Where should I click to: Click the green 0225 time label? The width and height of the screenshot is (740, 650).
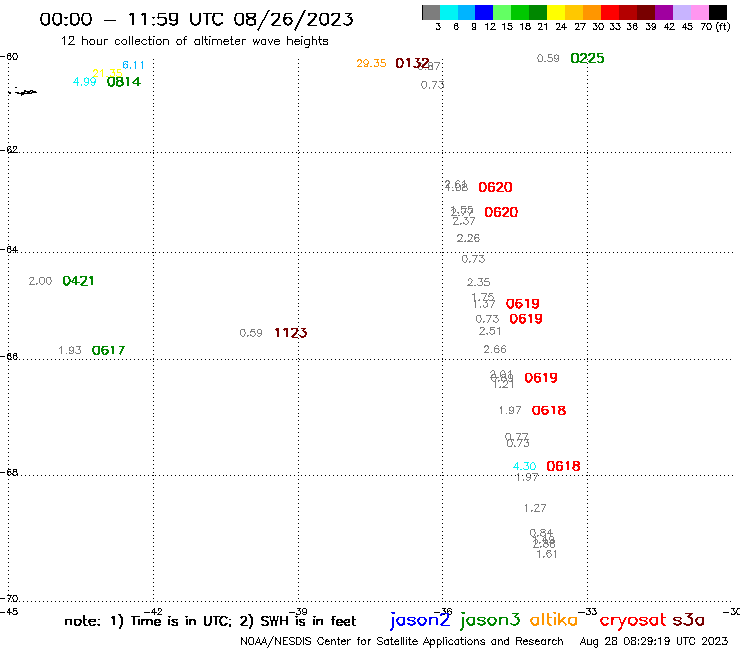[x=587, y=58]
